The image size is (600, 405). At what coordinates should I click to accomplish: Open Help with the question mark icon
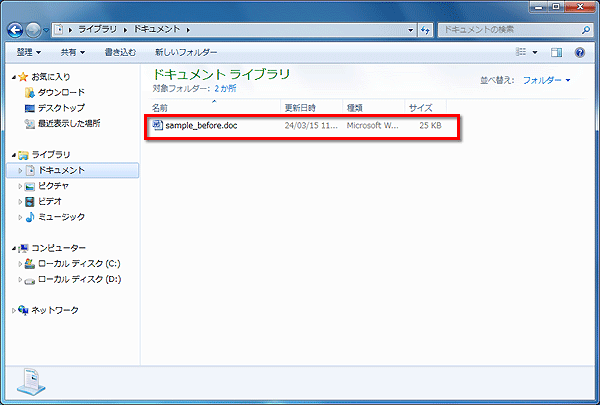[580, 52]
